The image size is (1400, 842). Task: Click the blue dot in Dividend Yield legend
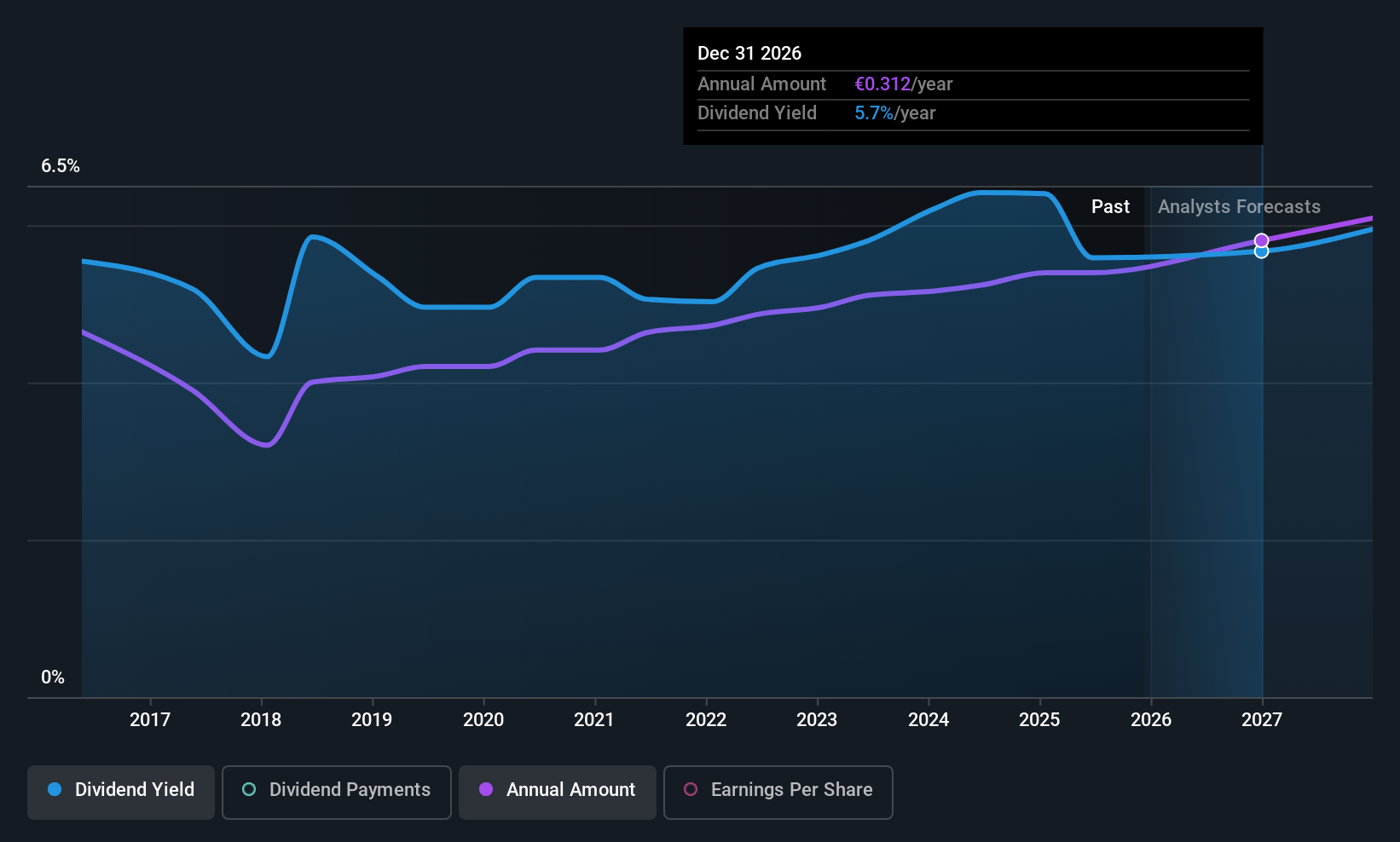(55, 790)
